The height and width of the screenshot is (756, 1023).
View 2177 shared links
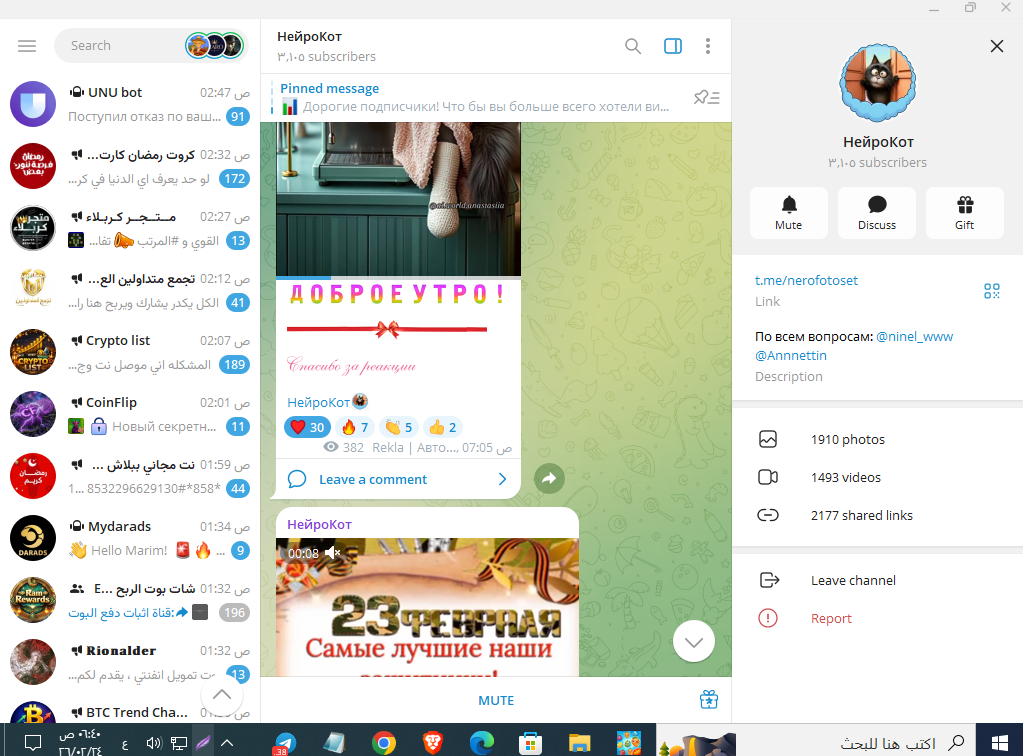pyautogui.click(x=878, y=515)
